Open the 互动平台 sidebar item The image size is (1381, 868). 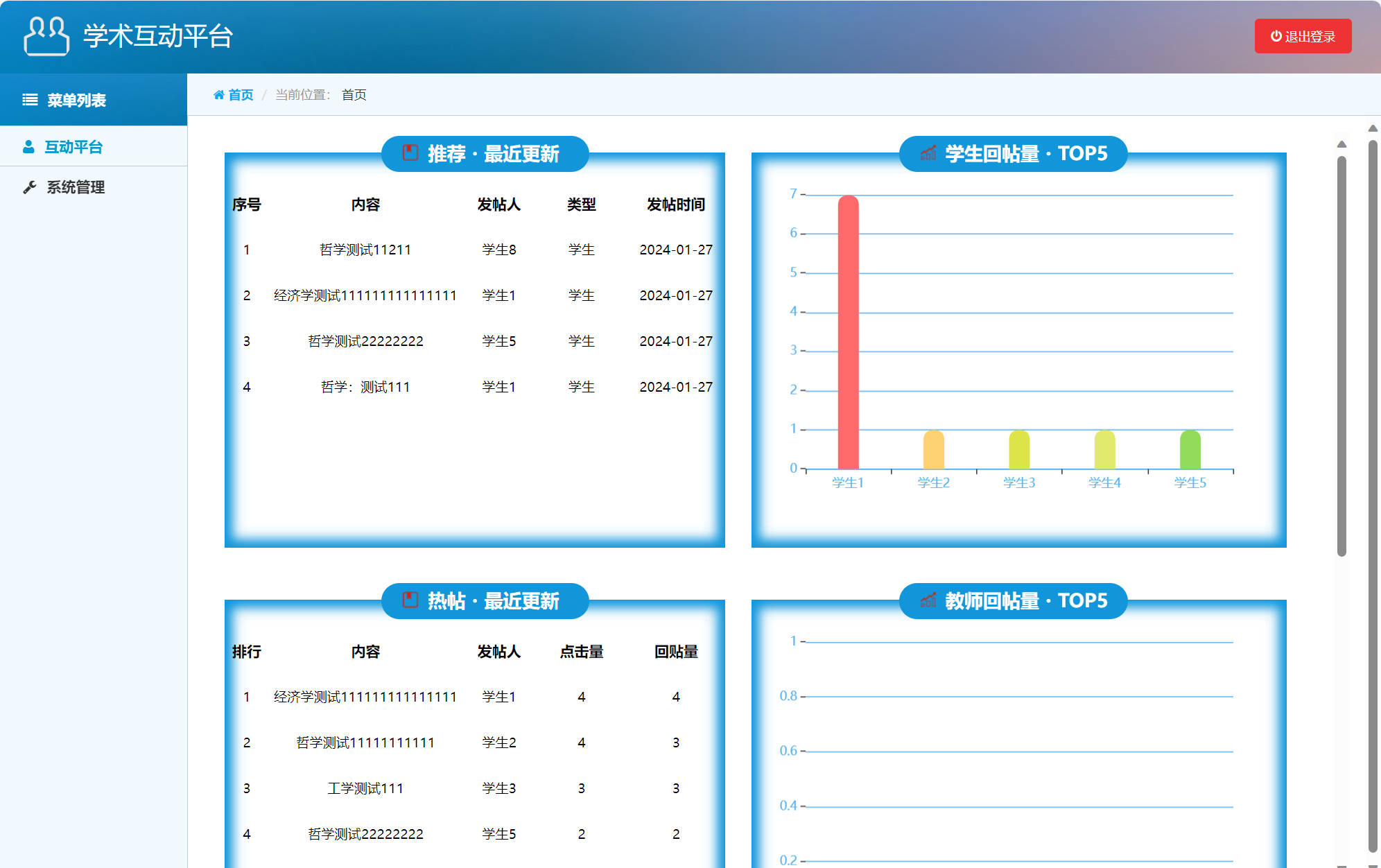pos(73,146)
